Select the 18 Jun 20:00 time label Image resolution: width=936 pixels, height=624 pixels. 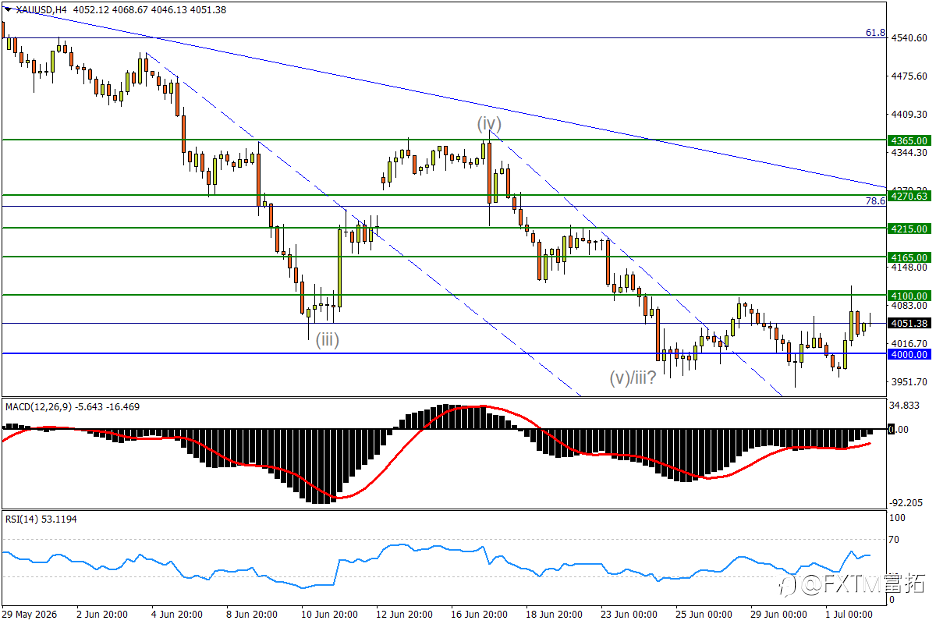coord(554,614)
